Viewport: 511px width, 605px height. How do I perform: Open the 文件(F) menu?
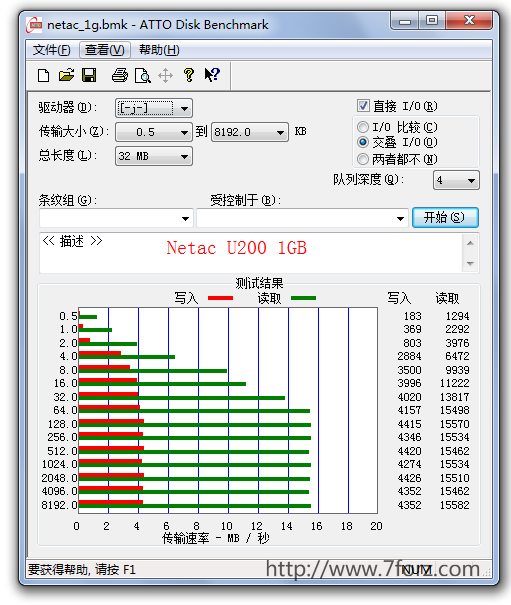point(52,50)
